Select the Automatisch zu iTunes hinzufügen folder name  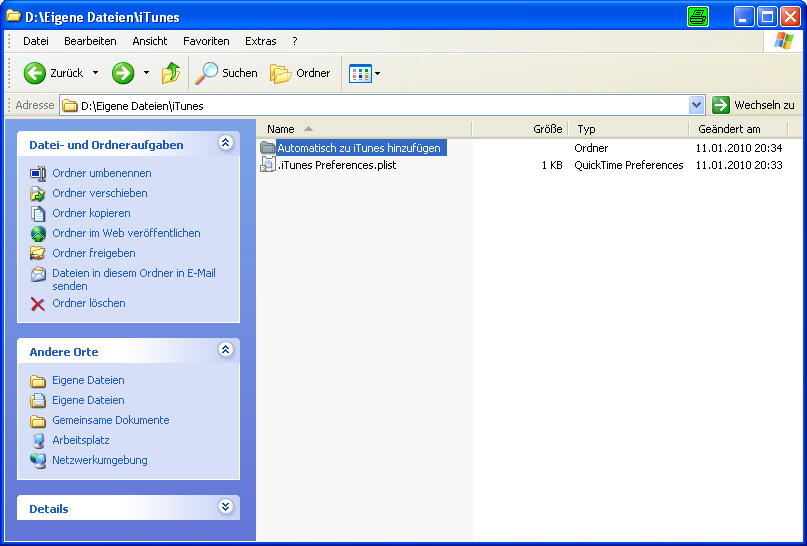point(359,148)
